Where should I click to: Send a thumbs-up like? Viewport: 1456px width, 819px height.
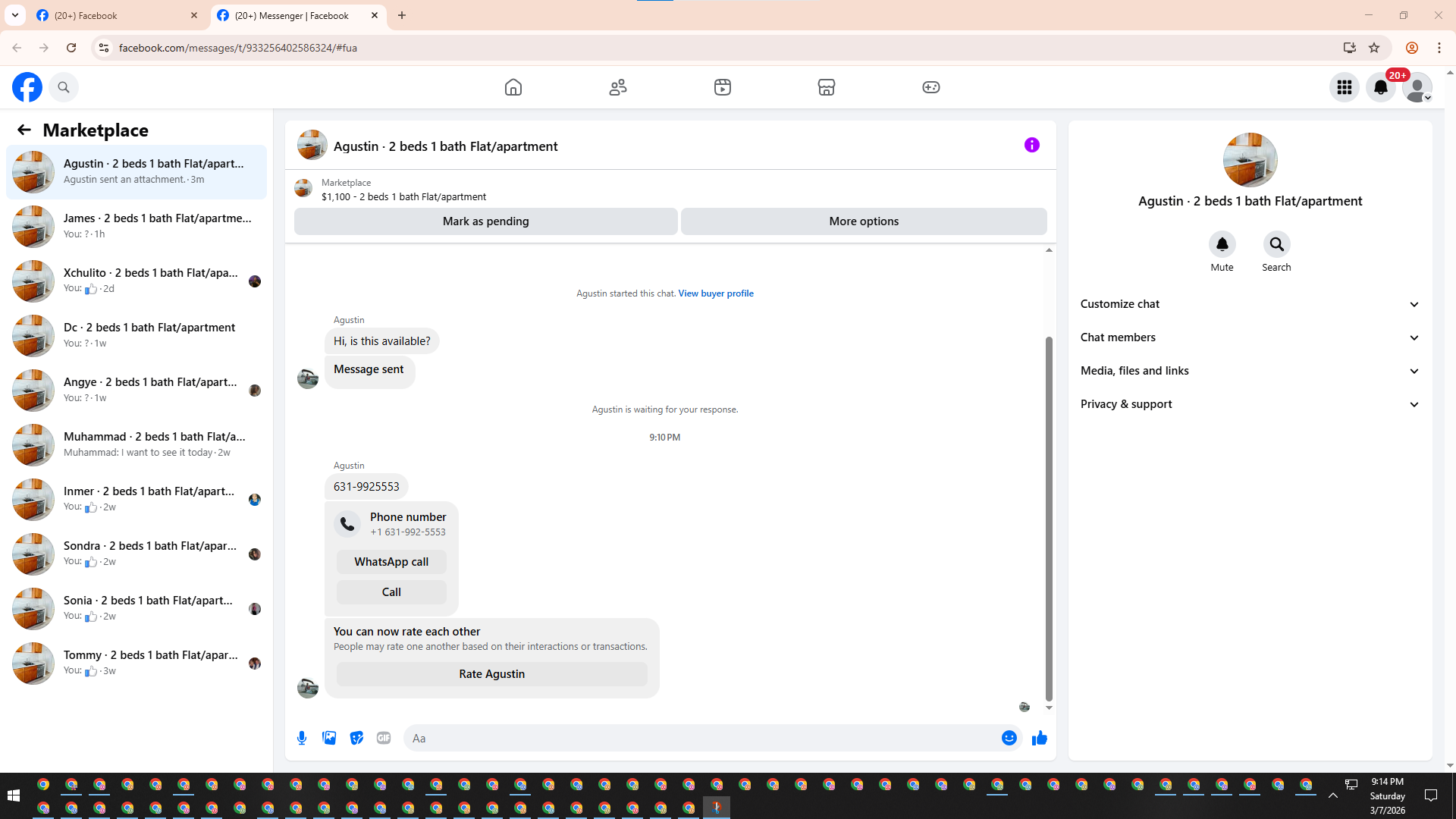click(x=1040, y=738)
